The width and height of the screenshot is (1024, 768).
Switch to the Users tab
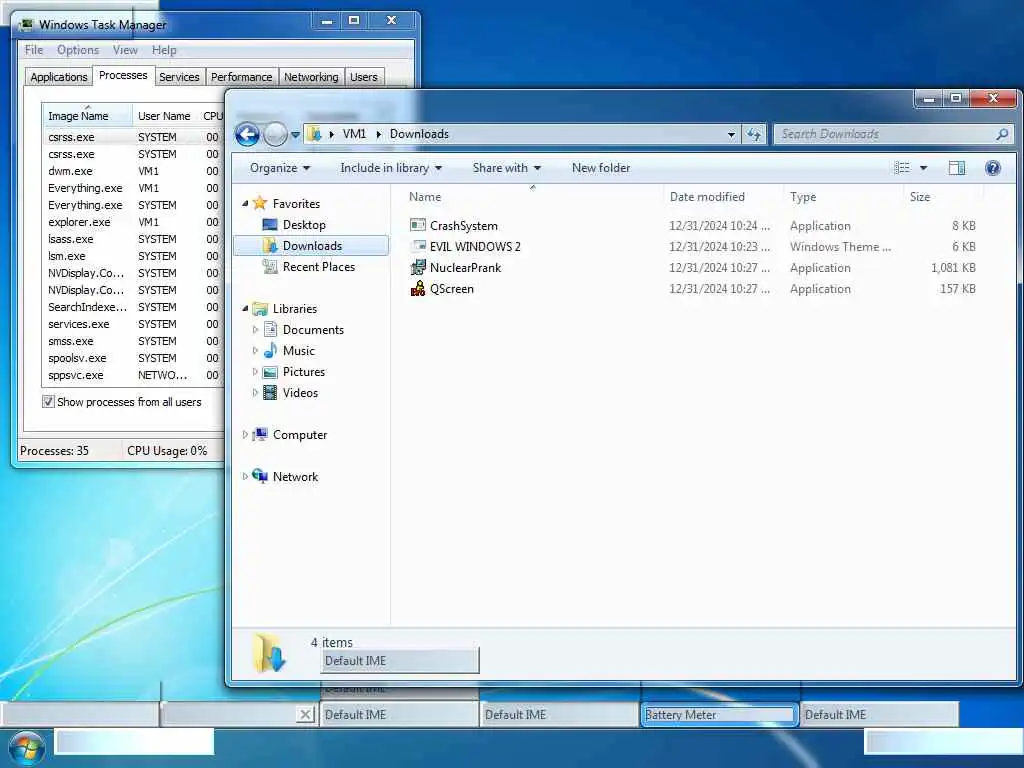[x=364, y=77]
